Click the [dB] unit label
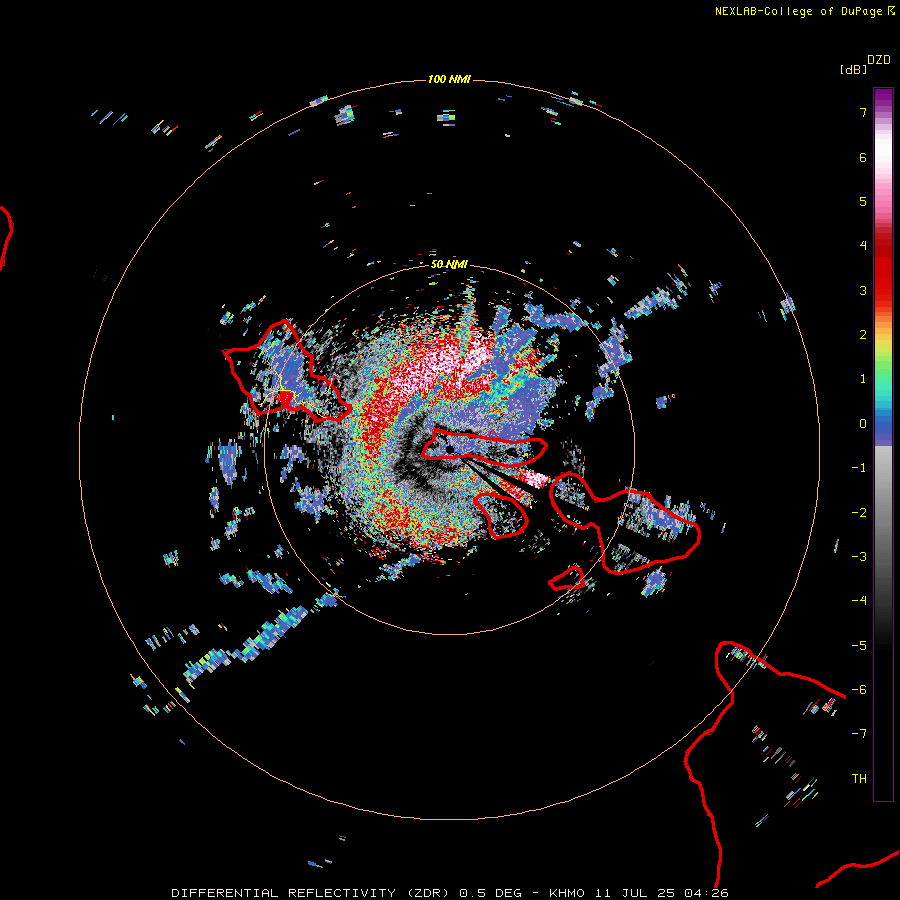This screenshot has width=900, height=900. pyautogui.click(x=854, y=69)
